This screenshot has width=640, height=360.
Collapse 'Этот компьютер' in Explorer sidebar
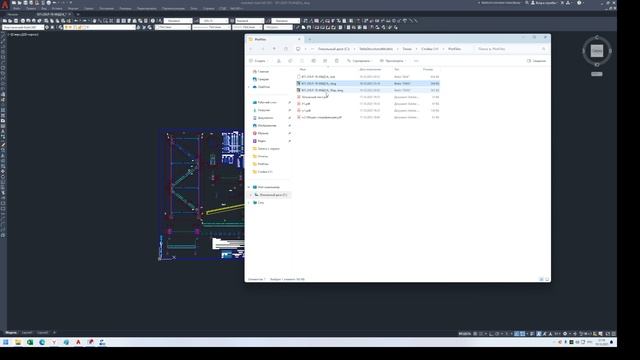tap(249, 187)
